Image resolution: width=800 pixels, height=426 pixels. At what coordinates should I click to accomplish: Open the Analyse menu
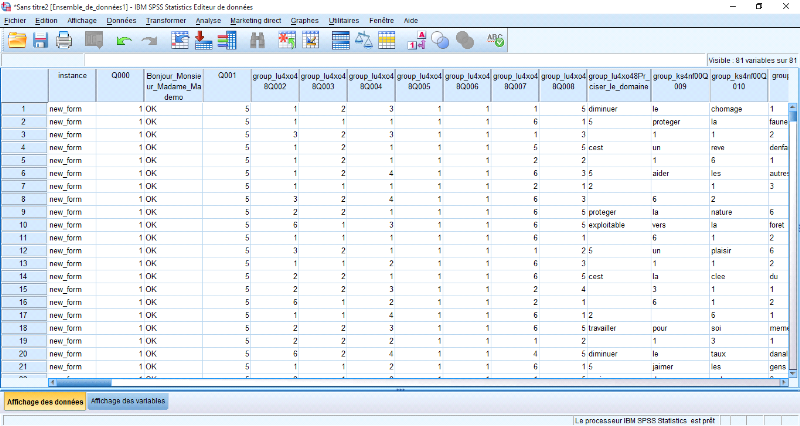click(208, 20)
